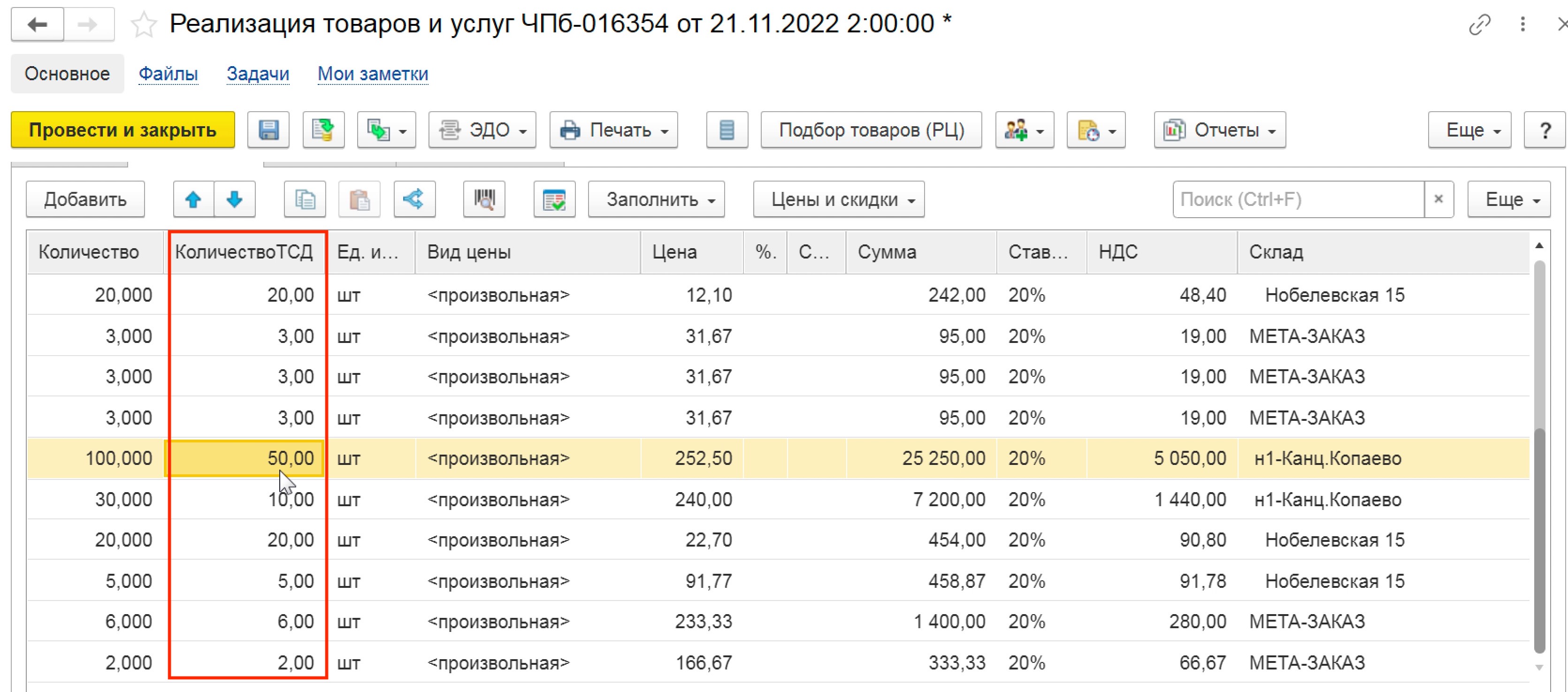The height and width of the screenshot is (692, 1568).
Task: Click the Сумма cell 25 250,00
Action: click(x=921, y=458)
